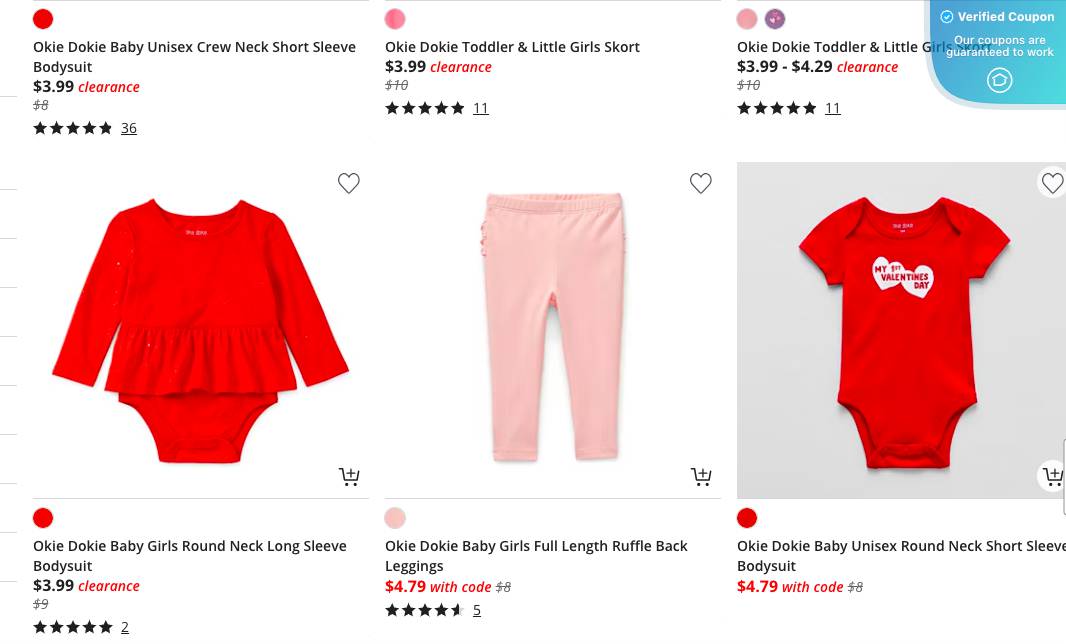Screen dimensions: 1066x644
Task: Select the purple print swatch on the skort
Action: (x=775, y=19)
